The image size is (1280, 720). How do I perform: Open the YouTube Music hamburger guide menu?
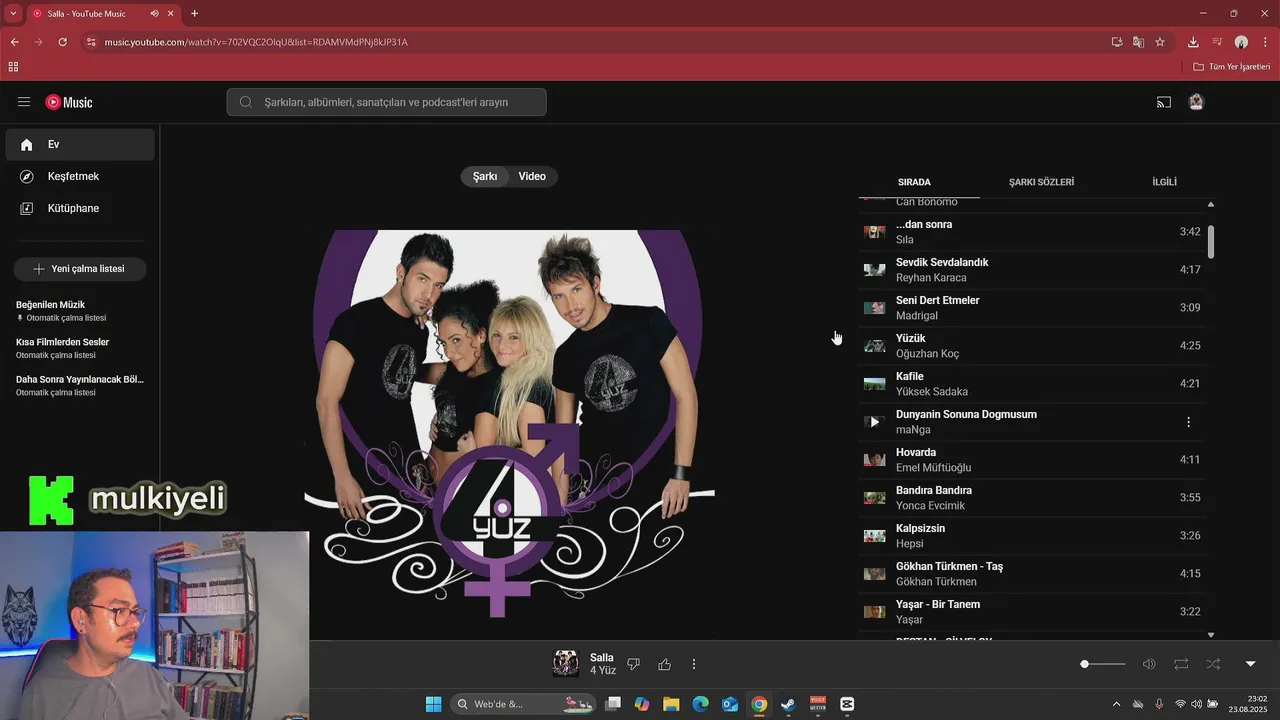pyautogui.click(x=24, y=102)
